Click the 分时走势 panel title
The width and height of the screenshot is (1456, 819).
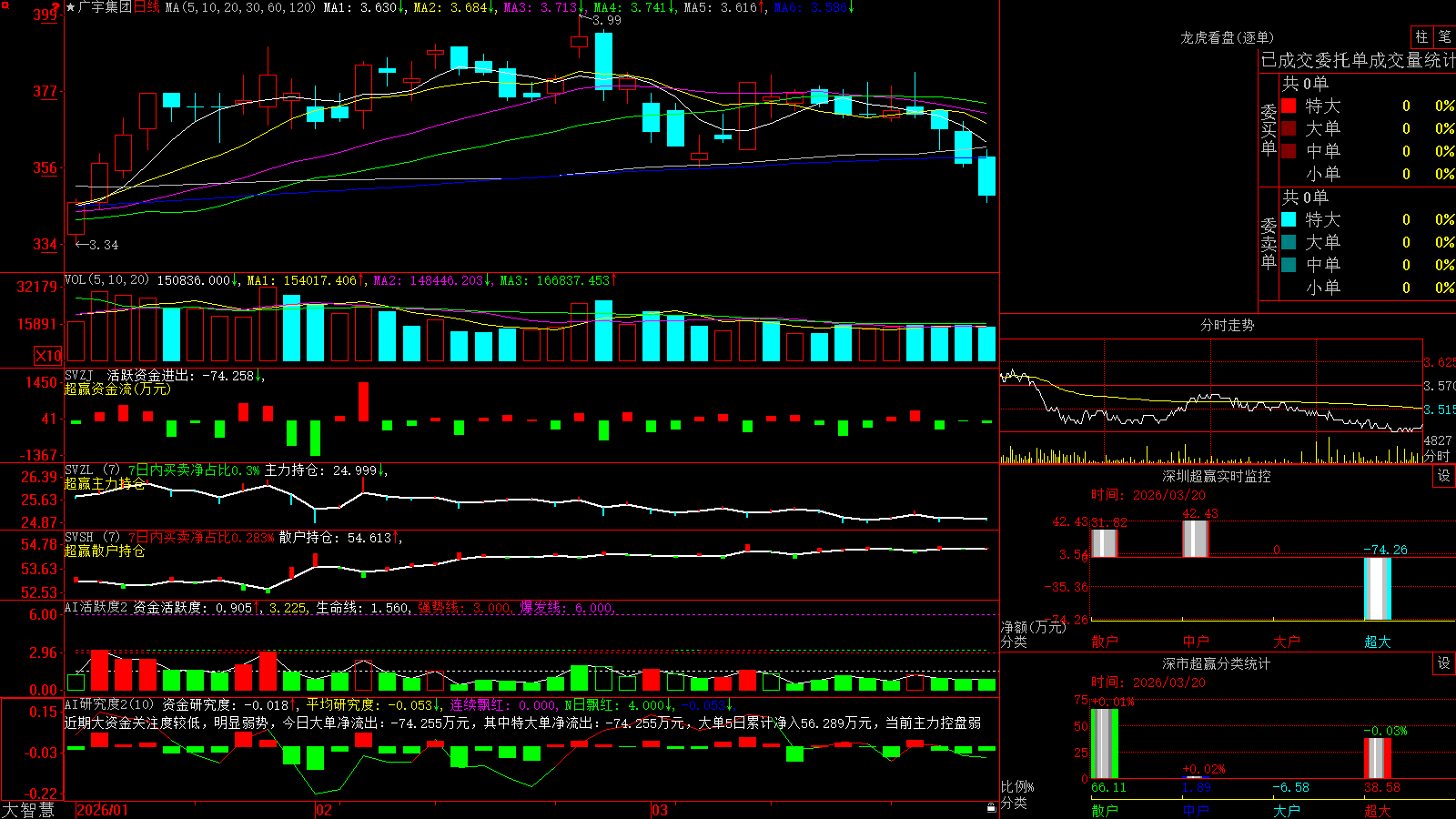[1227, 325]
